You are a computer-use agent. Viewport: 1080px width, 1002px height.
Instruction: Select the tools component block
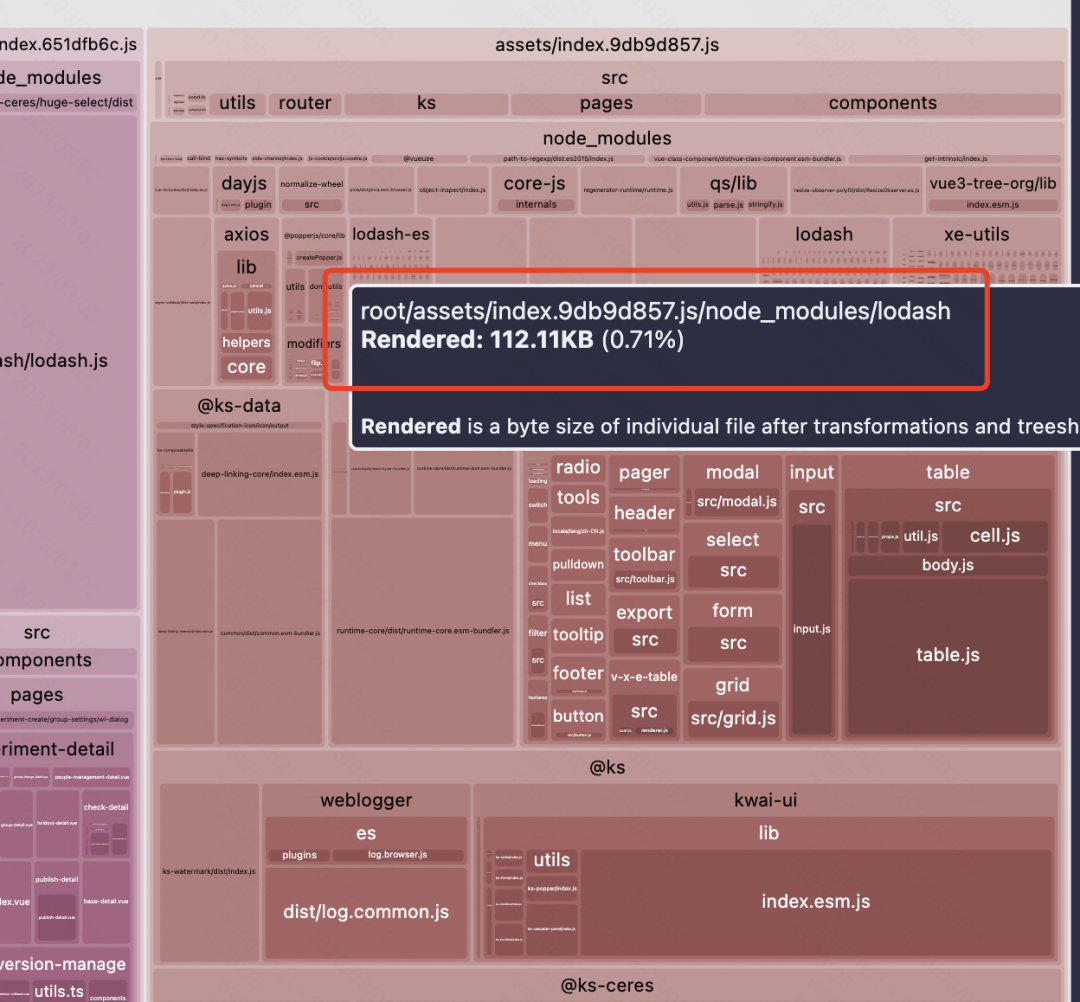click(x=578, y=497)
